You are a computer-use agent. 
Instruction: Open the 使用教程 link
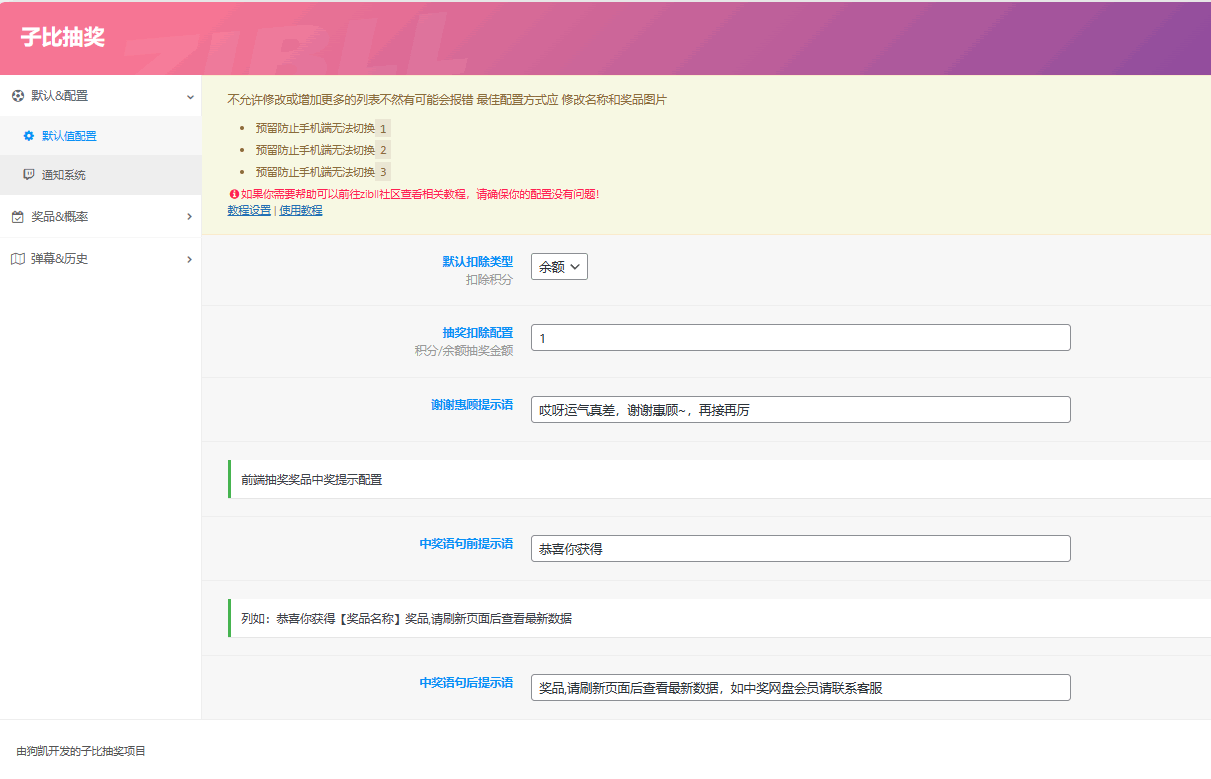[x=301, y=210]
